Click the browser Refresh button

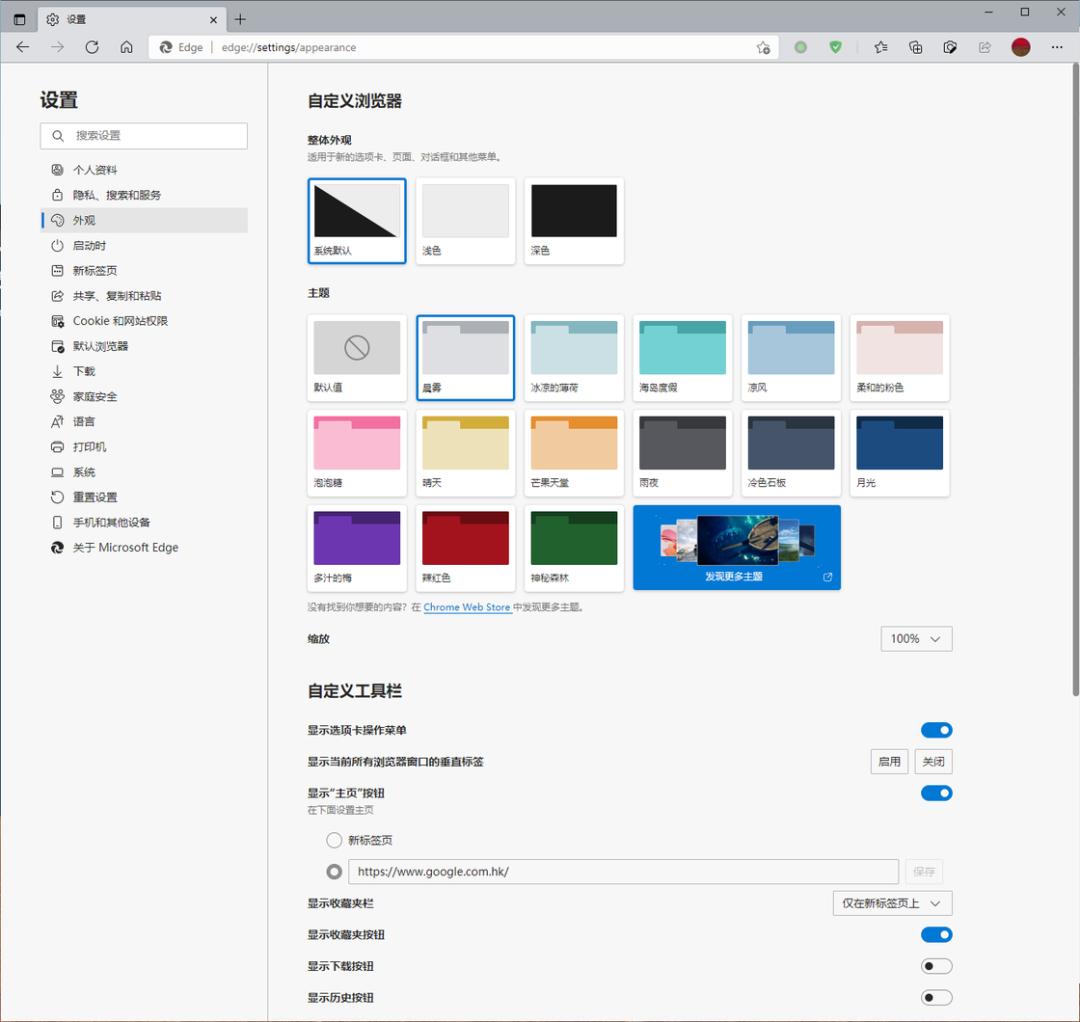92,47
